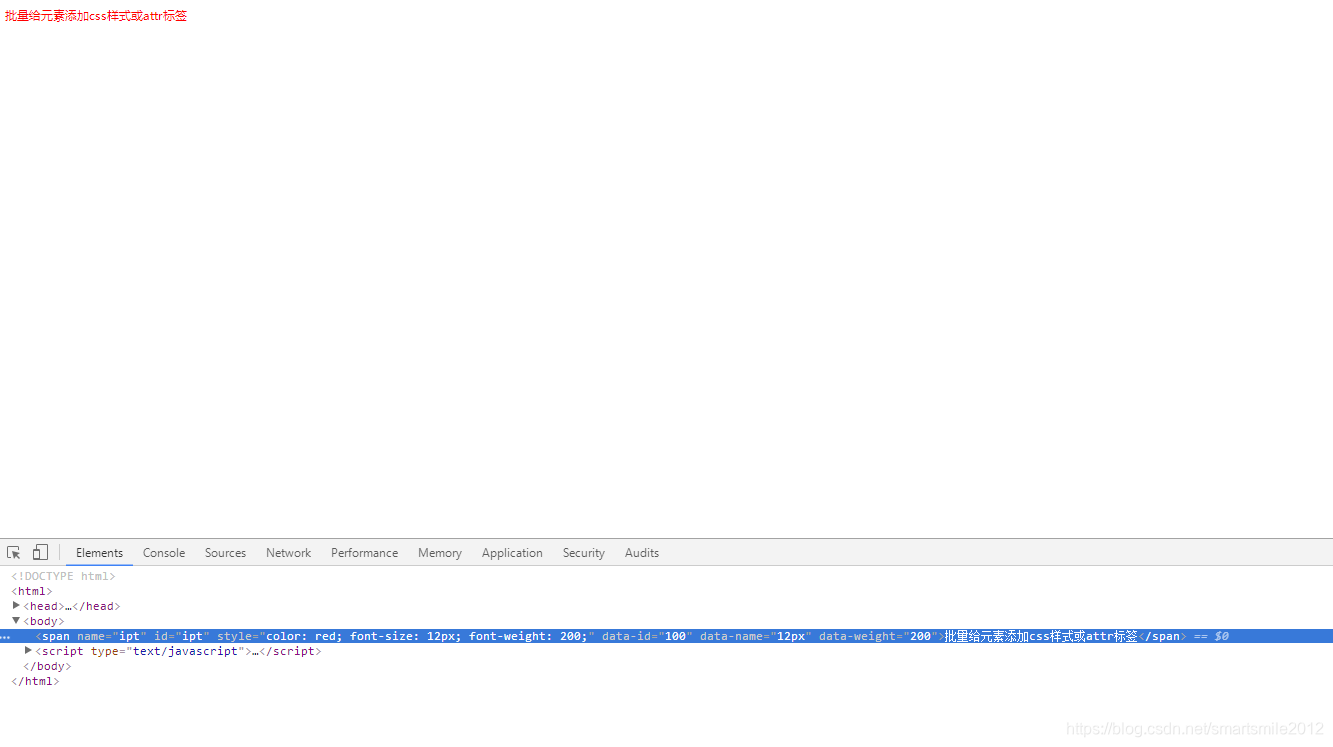Open the Sources tab
The width and height of the screenshot is (1333, 747).
225,553
